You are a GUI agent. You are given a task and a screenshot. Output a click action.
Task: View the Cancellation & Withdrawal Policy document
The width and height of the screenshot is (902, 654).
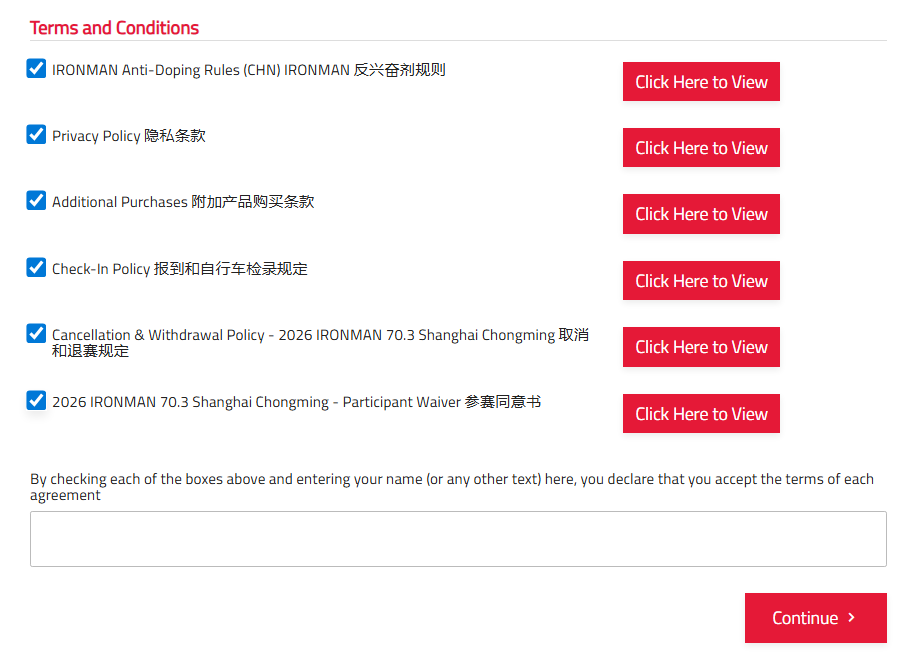[701, 346]
